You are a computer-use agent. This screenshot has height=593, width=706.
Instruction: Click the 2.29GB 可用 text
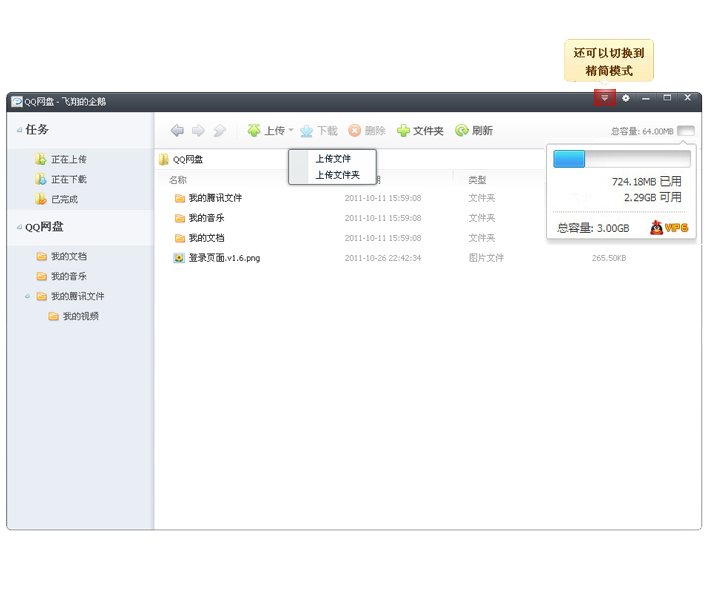[x=652, y=197]
